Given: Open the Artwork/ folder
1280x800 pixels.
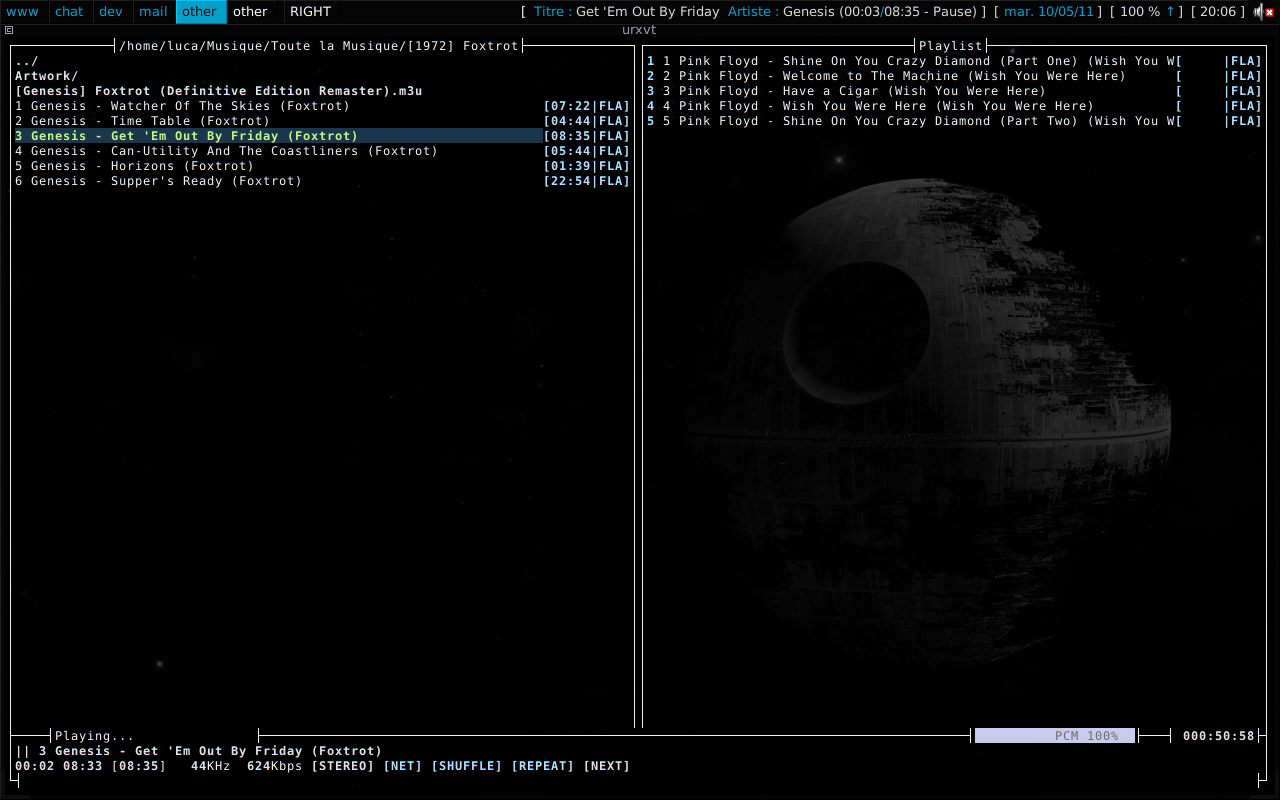Looking at the screenshot, I should pos(46,76).
